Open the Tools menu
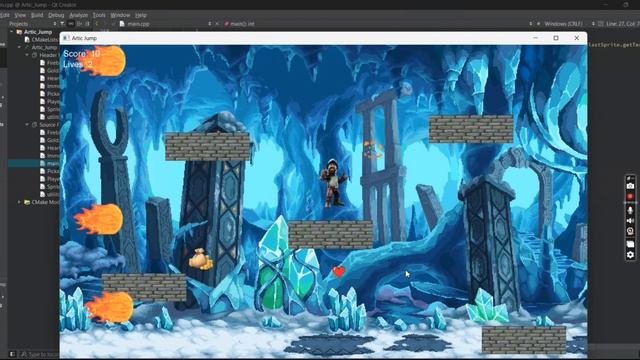 pos(99,15)
